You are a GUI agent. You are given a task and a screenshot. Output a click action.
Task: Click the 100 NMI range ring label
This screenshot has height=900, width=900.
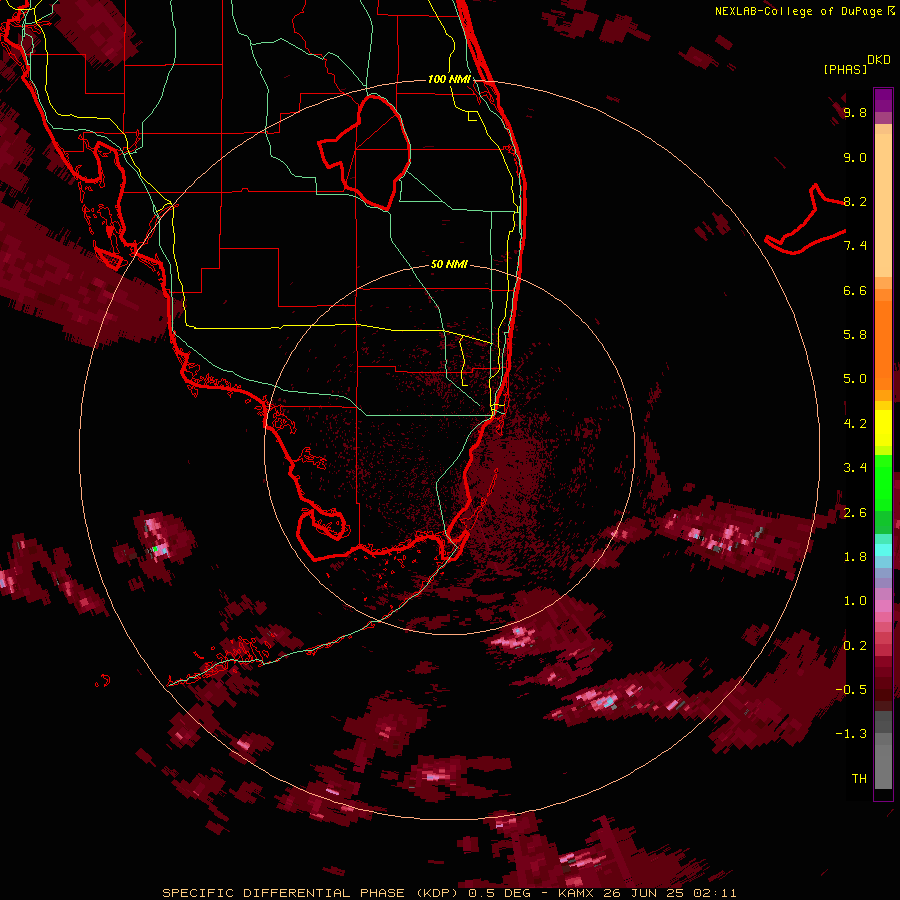pos(449,79)
